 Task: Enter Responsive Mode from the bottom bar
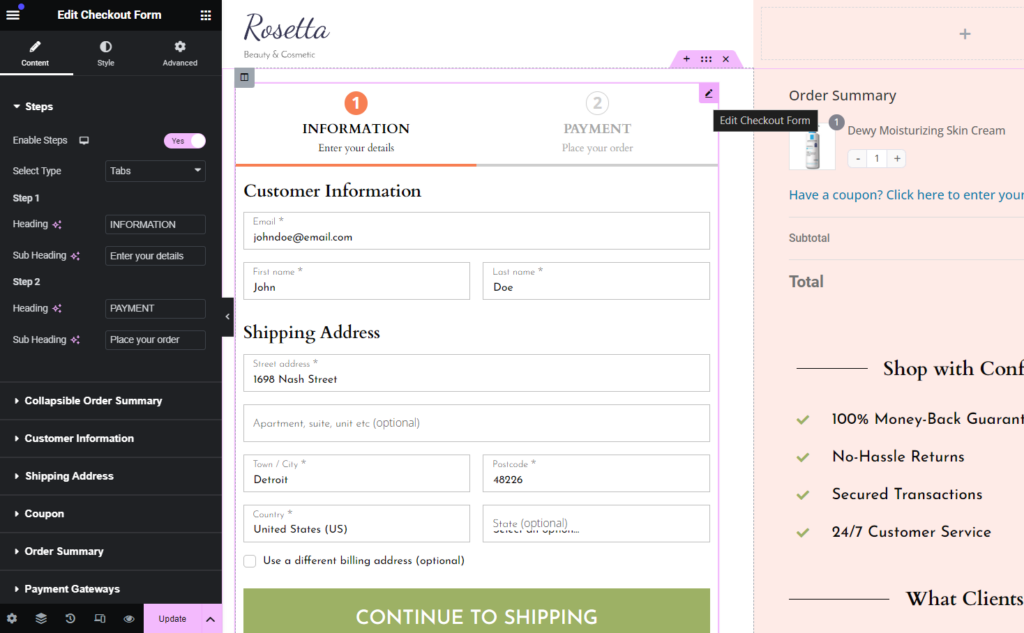(98, 619)
